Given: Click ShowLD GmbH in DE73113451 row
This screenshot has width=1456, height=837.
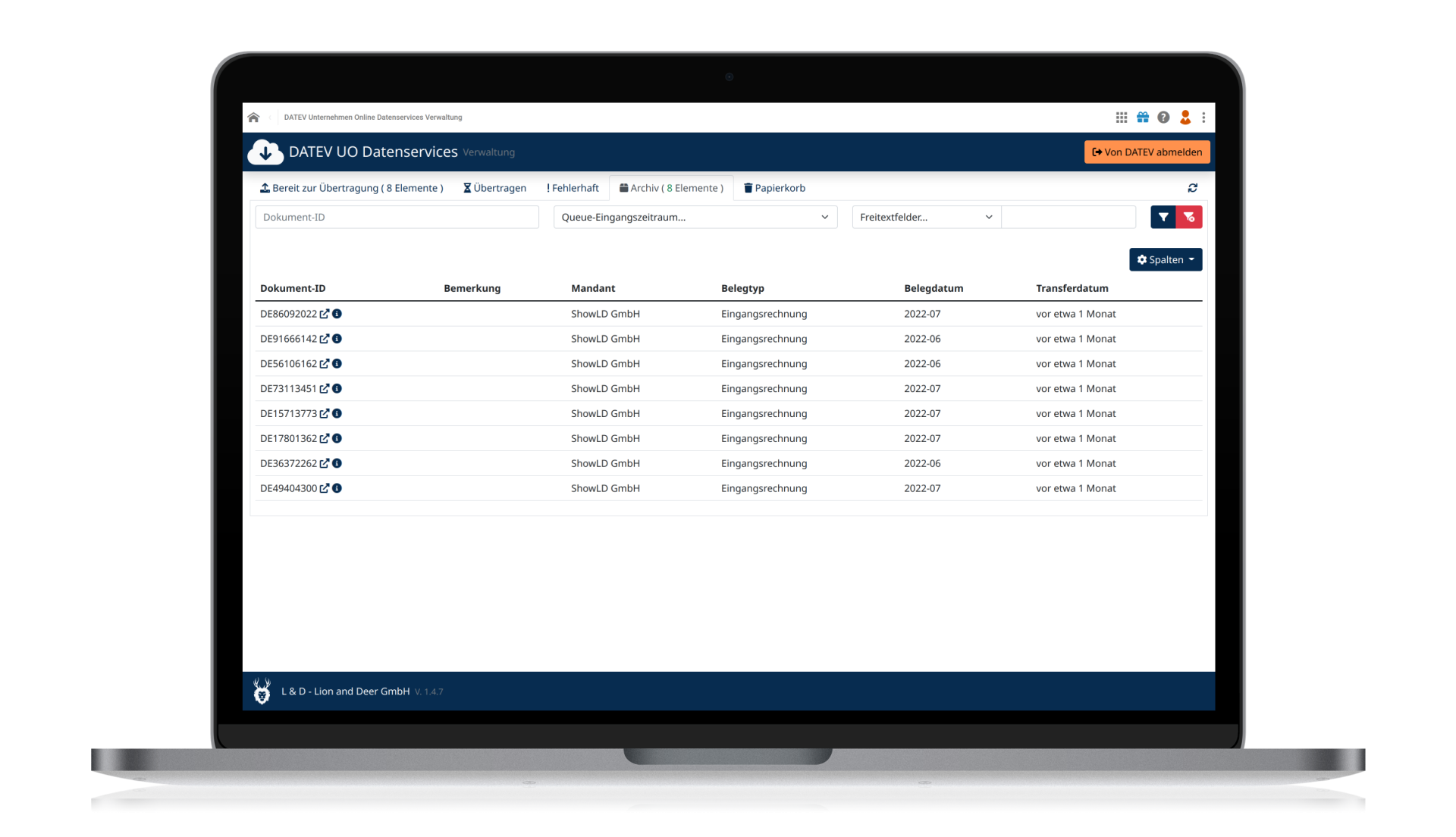Looking at the screenshot, I should pos(605,389).
